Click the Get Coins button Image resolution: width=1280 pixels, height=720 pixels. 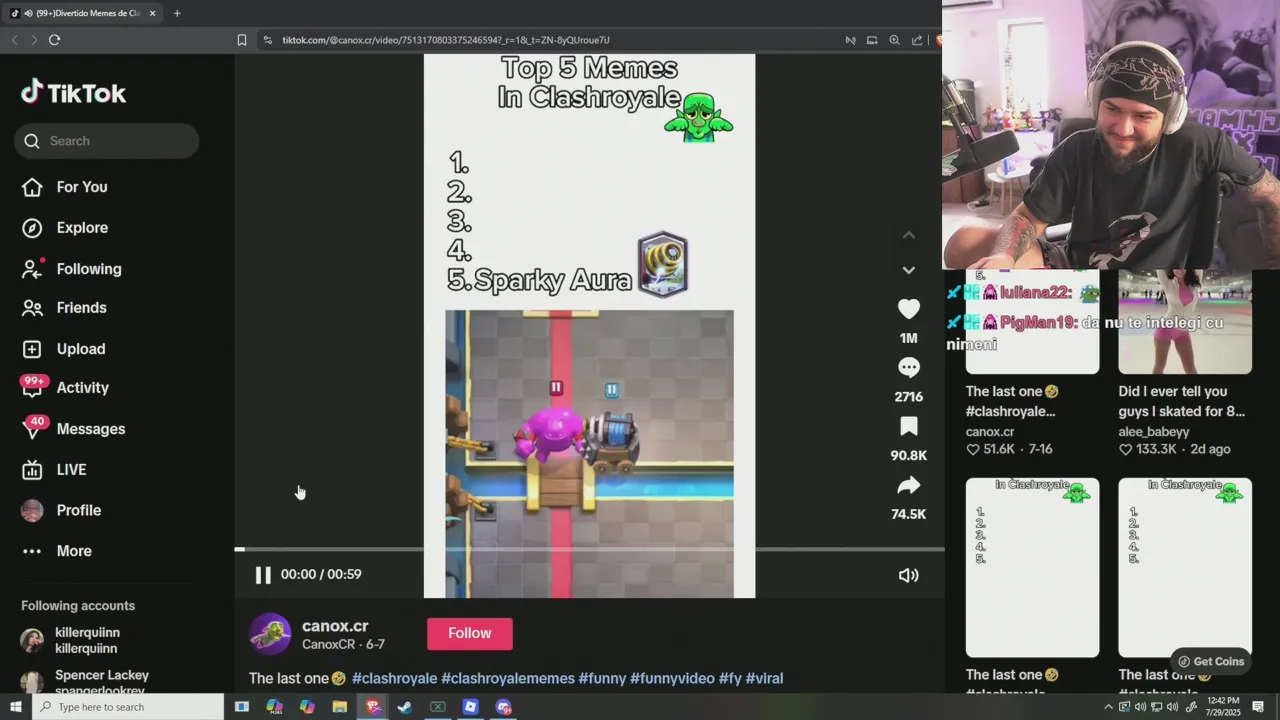point(1210,661)
